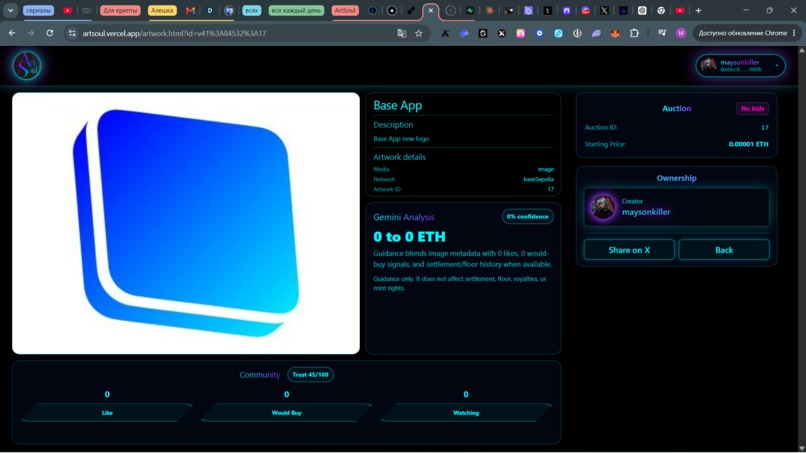Reload the current page
Viewport: 806px width, 453px height.
49,33
